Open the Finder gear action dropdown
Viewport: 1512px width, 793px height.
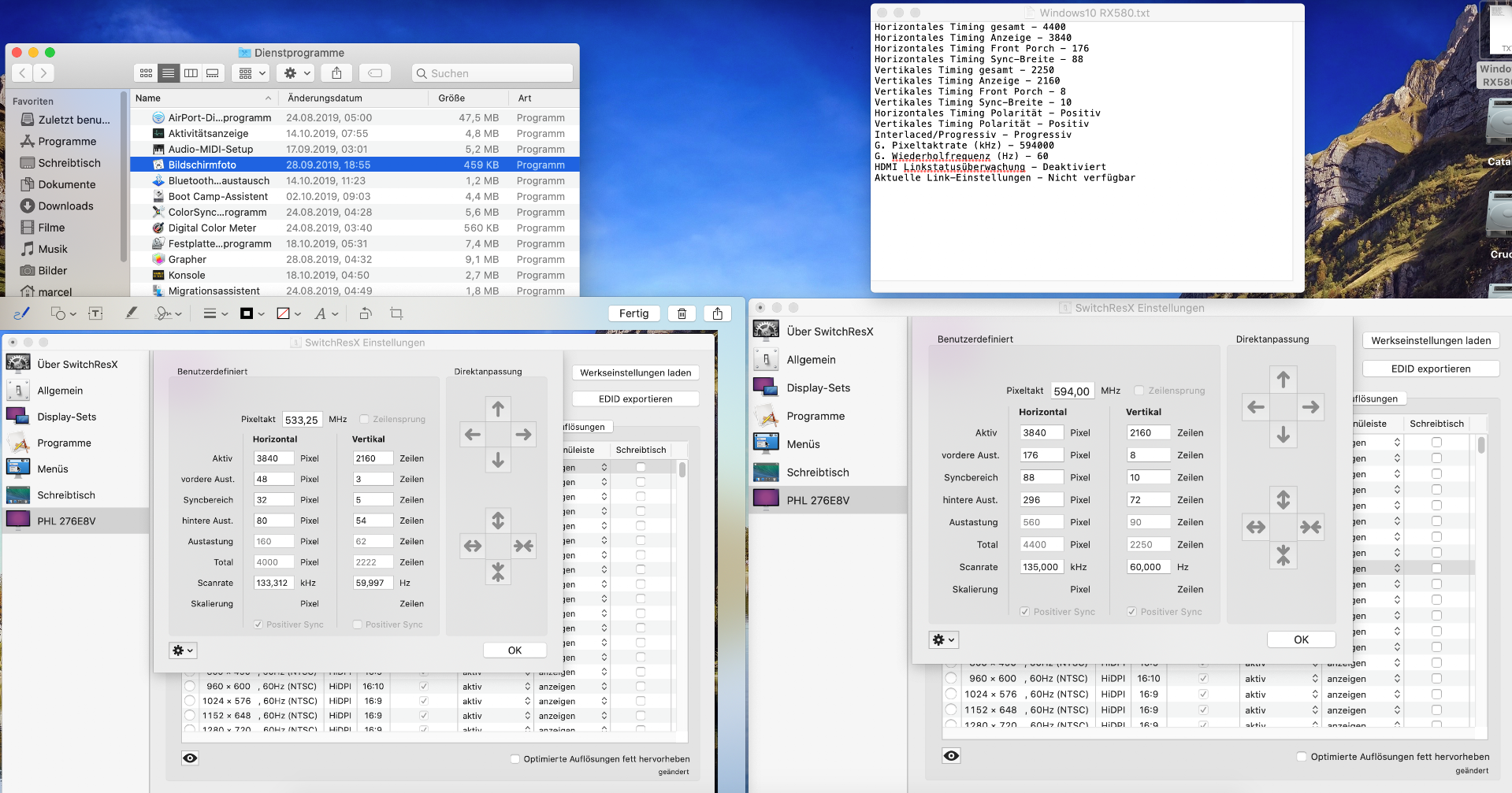pos(297,73)
